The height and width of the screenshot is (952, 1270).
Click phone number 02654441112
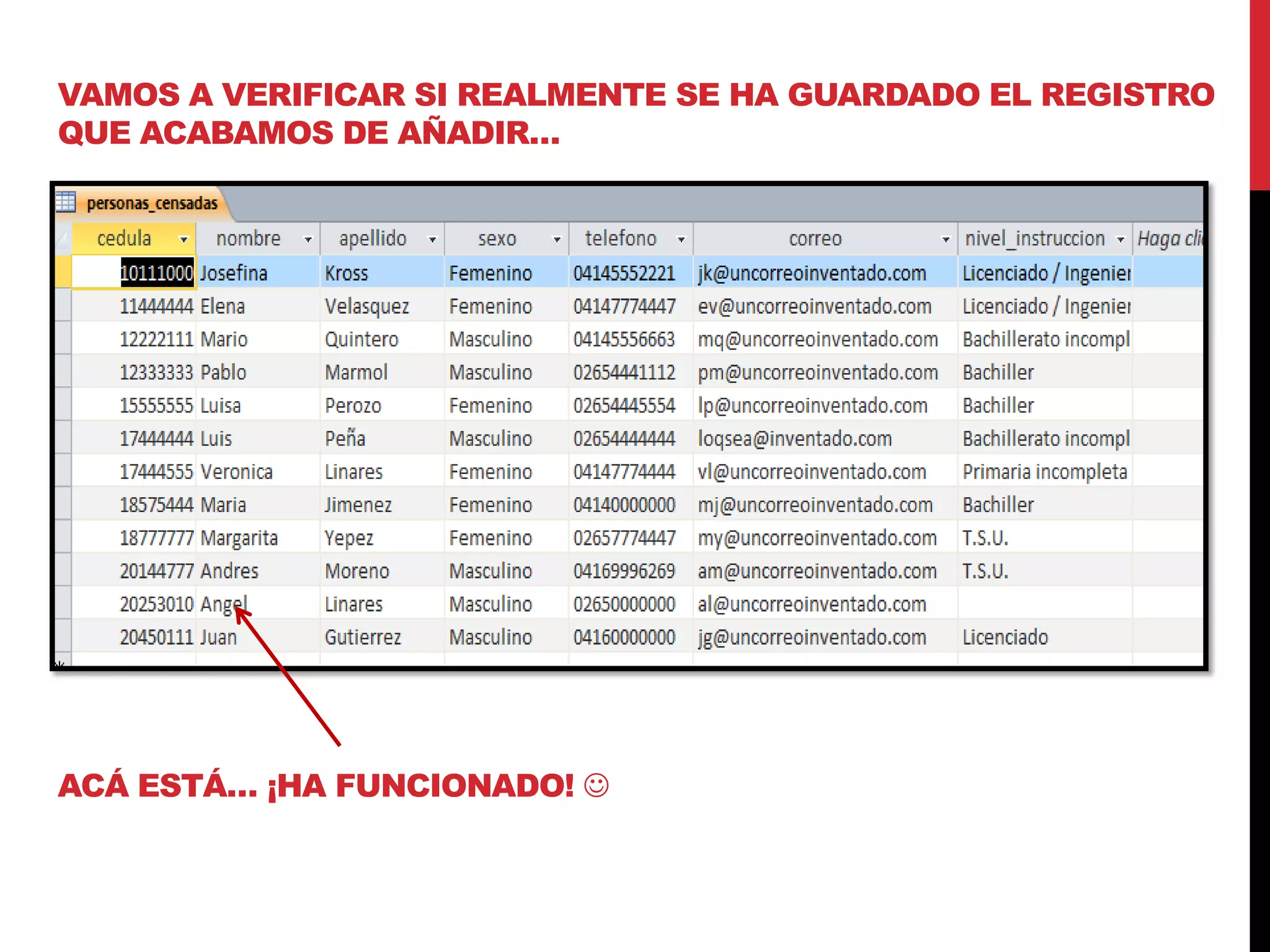coord(624,372)
